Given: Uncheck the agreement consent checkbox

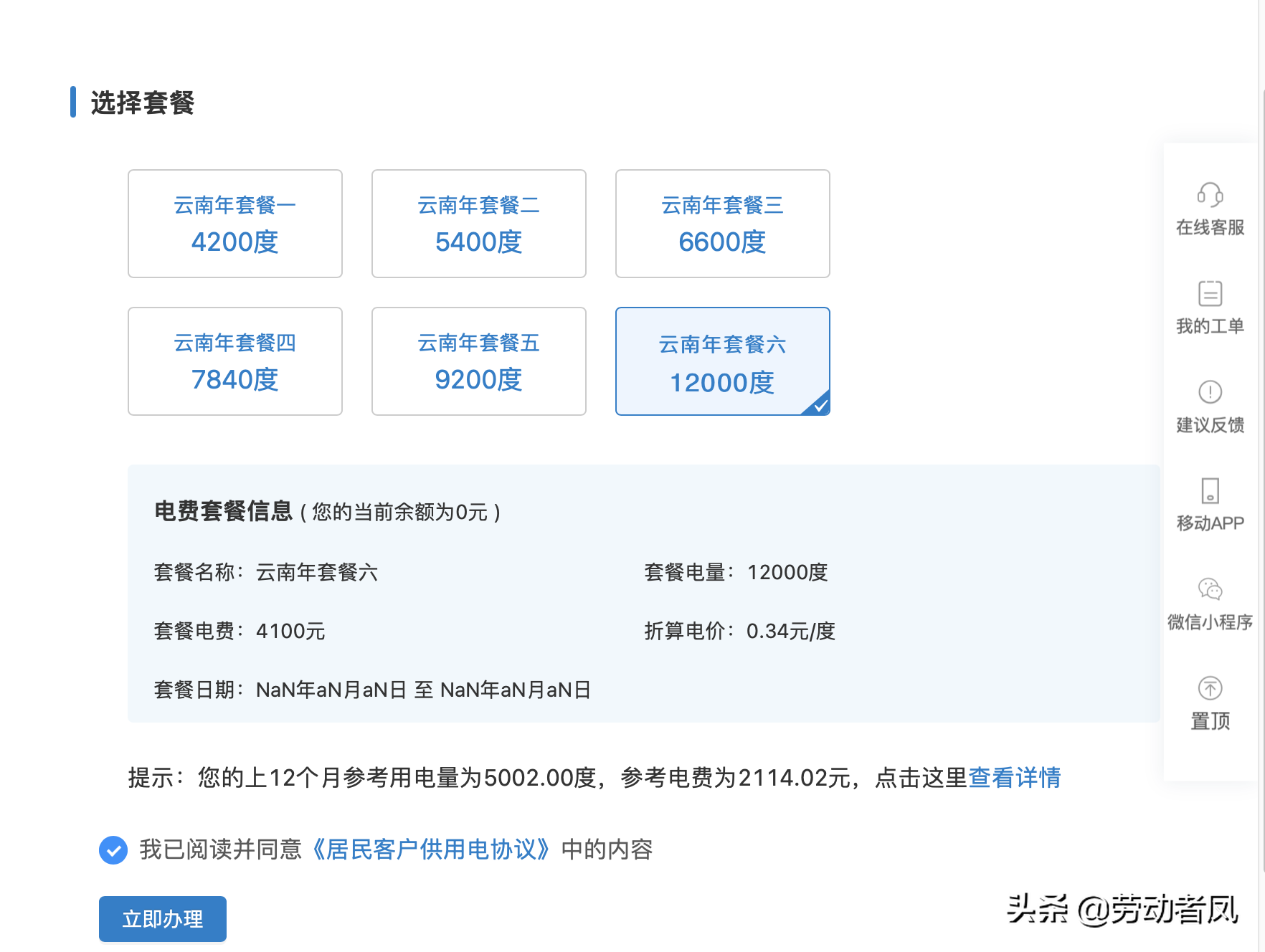Looking at the screenshot, I should click(x=113, y=850).
